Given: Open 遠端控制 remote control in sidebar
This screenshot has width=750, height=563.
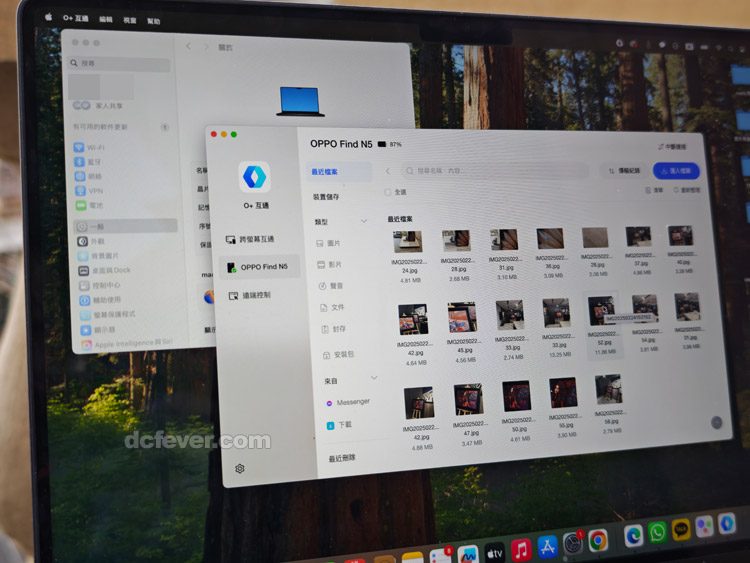Looking at the screenshot, I should tap(250, 296).
